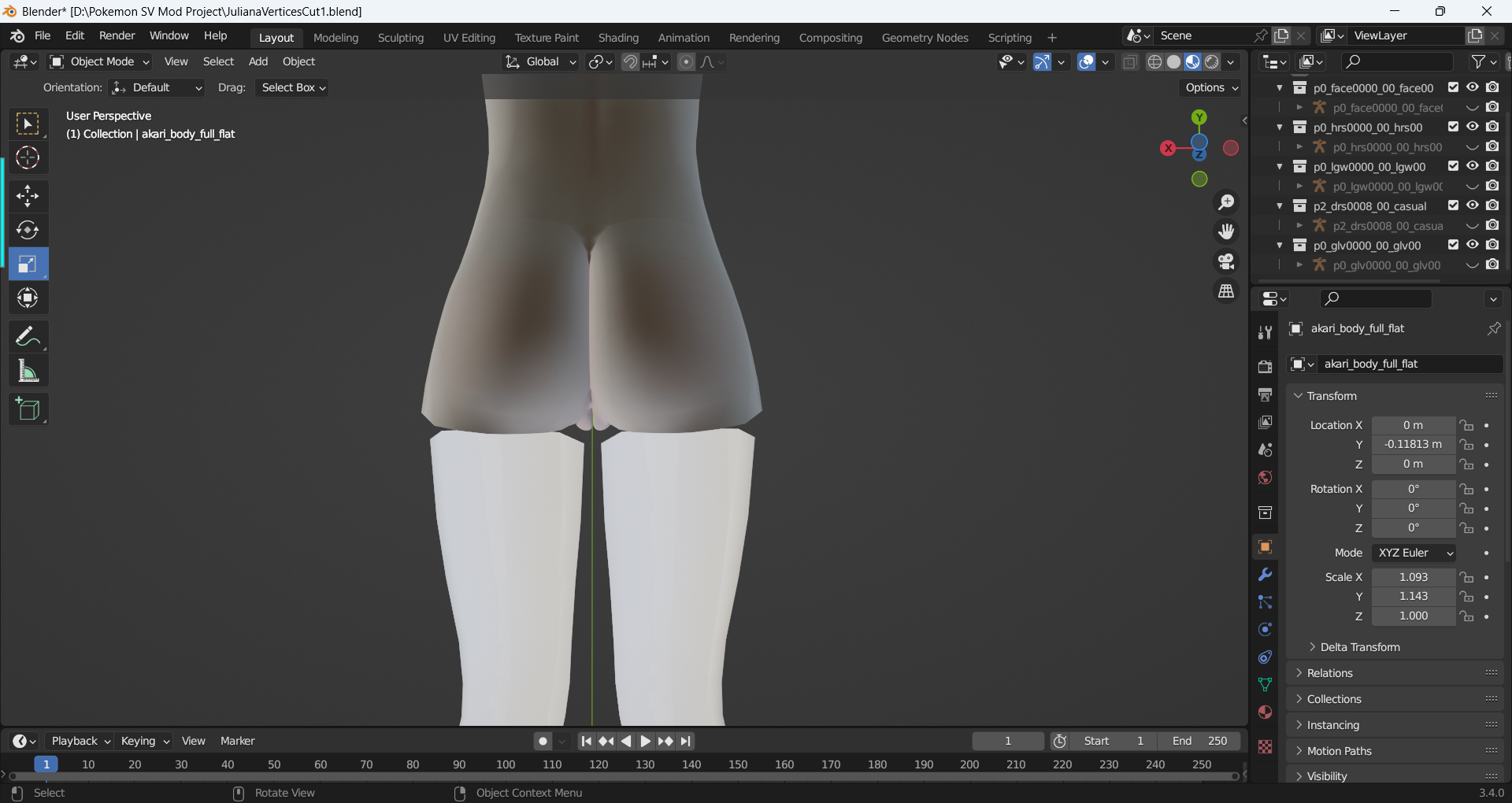Open the Playback popover
Image resolution: width=1512 pixels, height=803 pixels.
coord(80,741)
